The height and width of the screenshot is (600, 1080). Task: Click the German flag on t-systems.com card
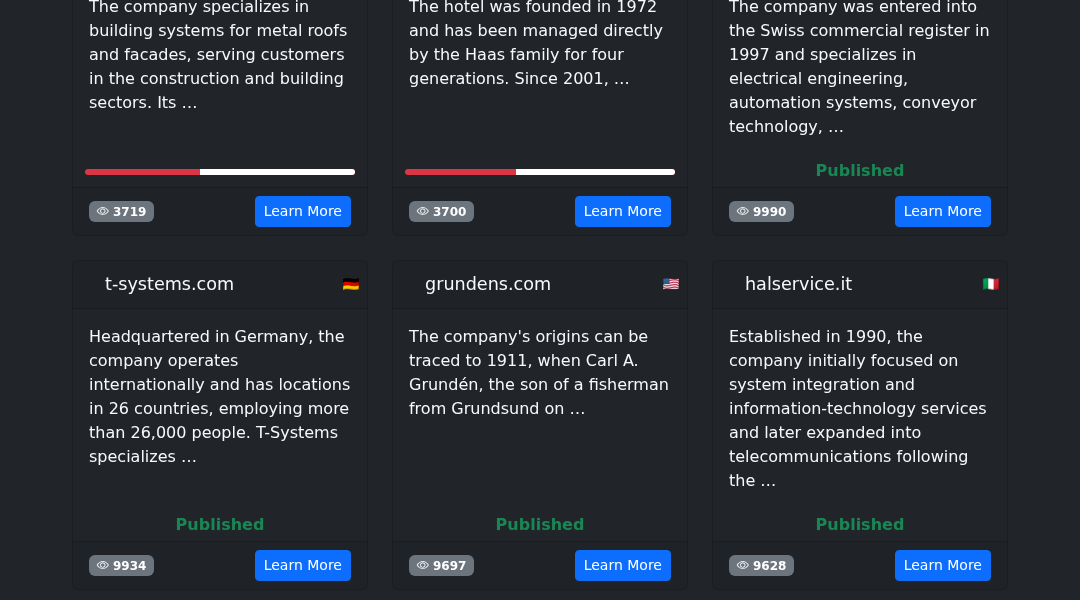(351, 285)
